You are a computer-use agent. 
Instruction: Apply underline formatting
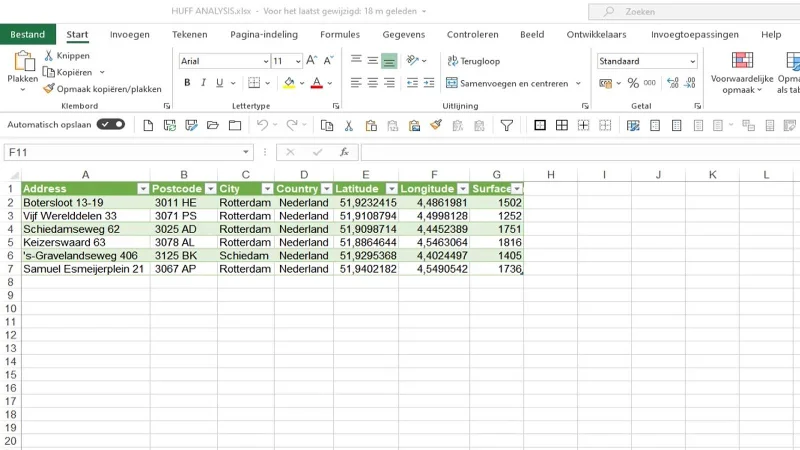219,83
